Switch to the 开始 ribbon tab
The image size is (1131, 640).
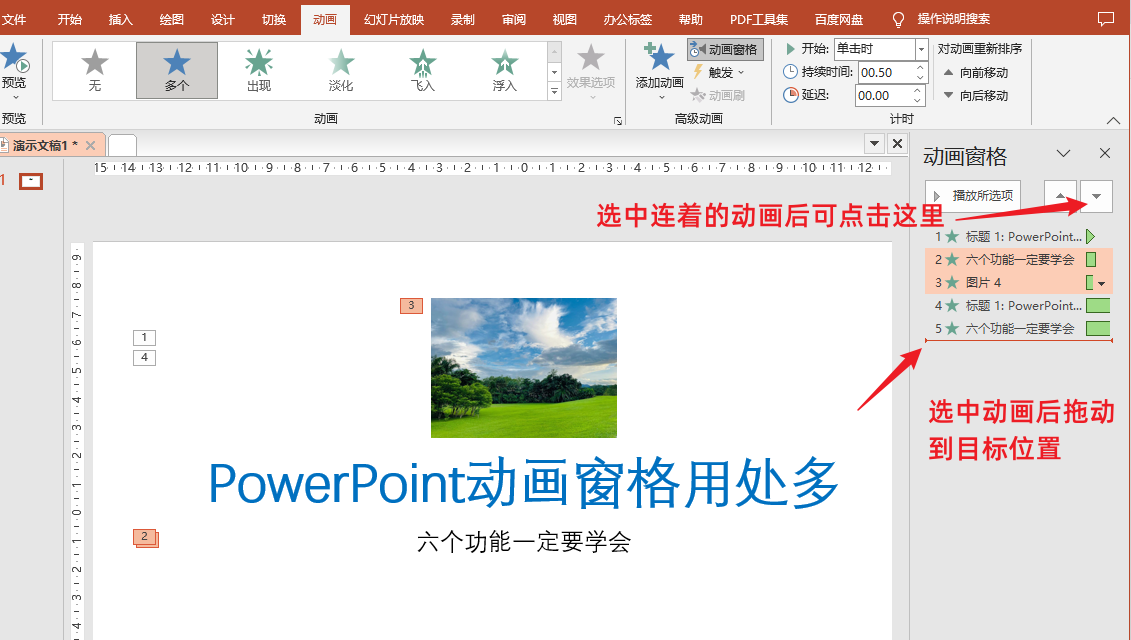[x=69, y=19]
